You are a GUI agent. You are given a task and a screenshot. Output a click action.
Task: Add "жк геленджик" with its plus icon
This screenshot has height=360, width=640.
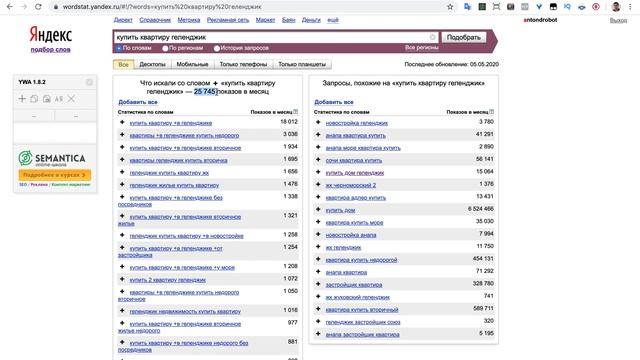pos(318,247)
